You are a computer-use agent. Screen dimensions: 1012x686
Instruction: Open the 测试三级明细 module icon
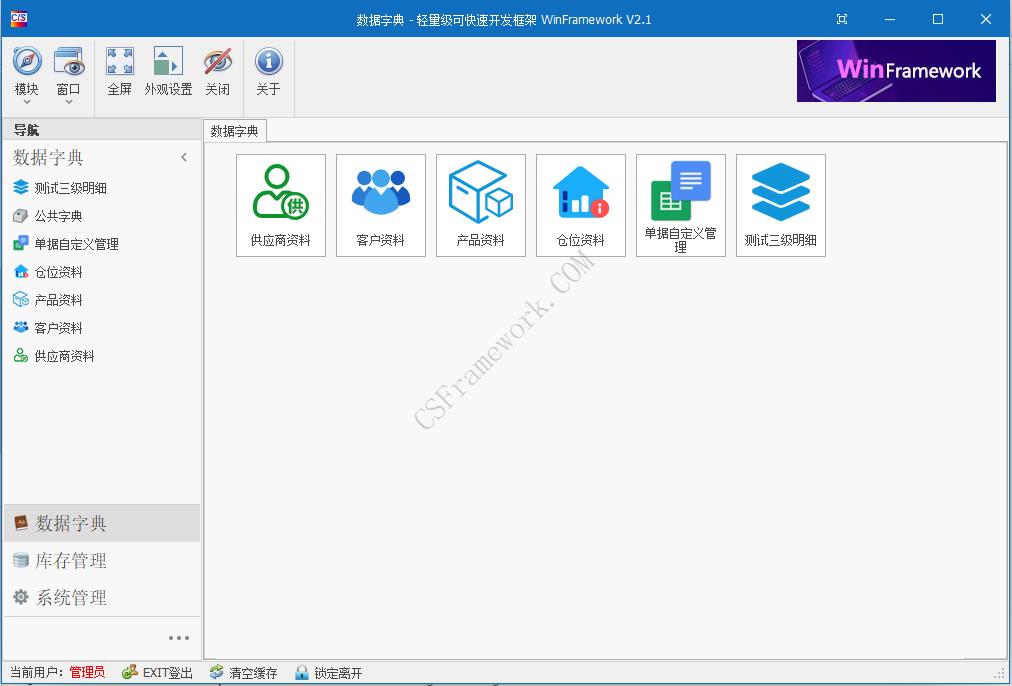(x=780, y=205)
